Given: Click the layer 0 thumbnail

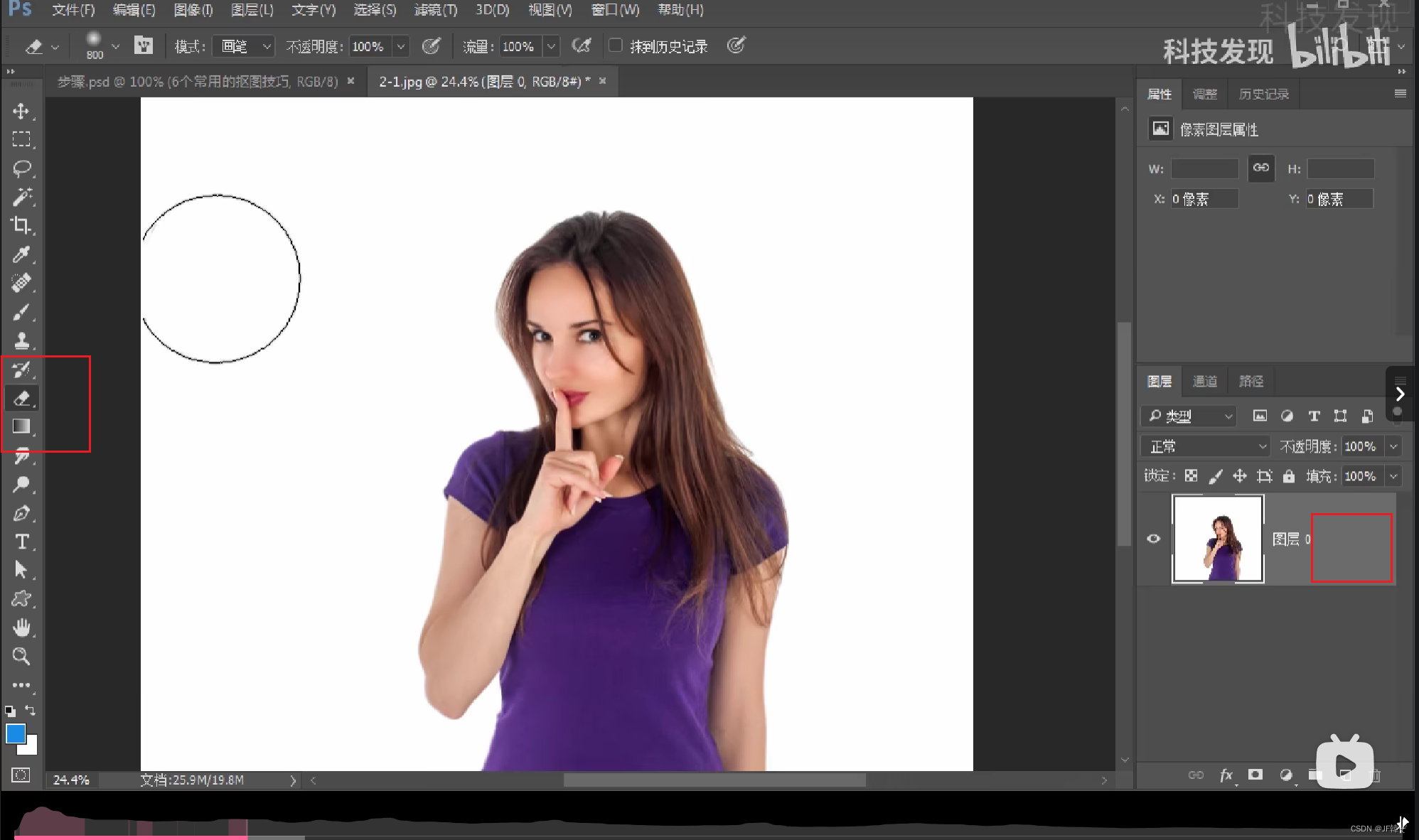Looking at the screenshot, I should [1217, 539].
